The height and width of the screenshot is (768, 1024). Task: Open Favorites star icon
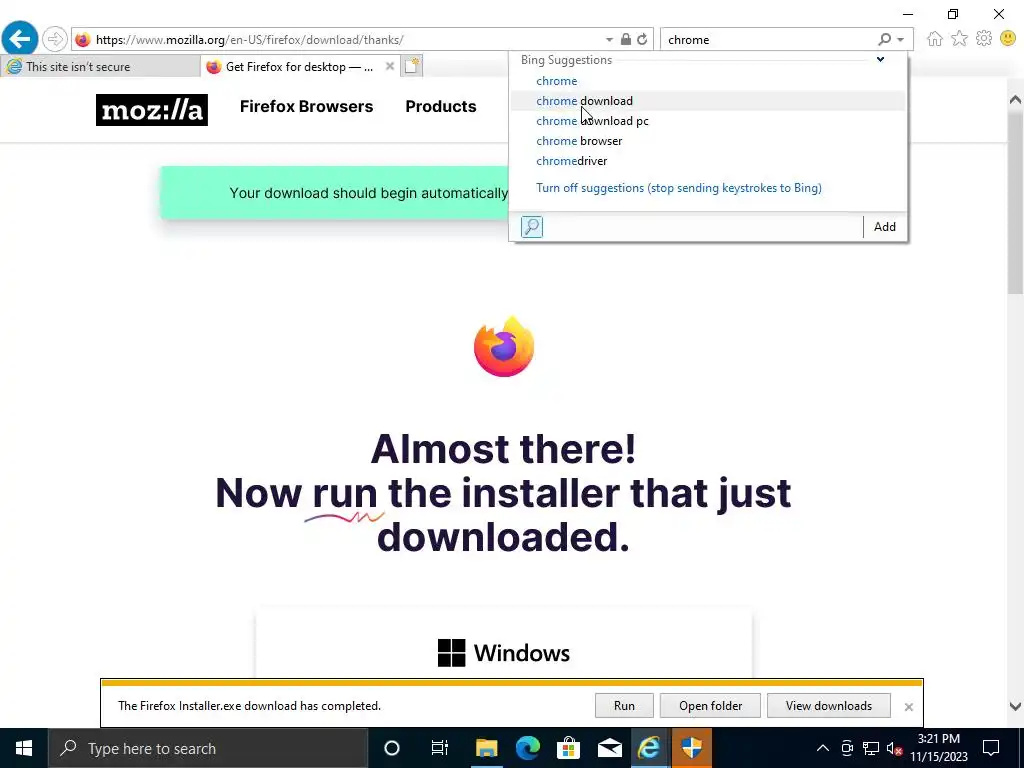(959, 39)
